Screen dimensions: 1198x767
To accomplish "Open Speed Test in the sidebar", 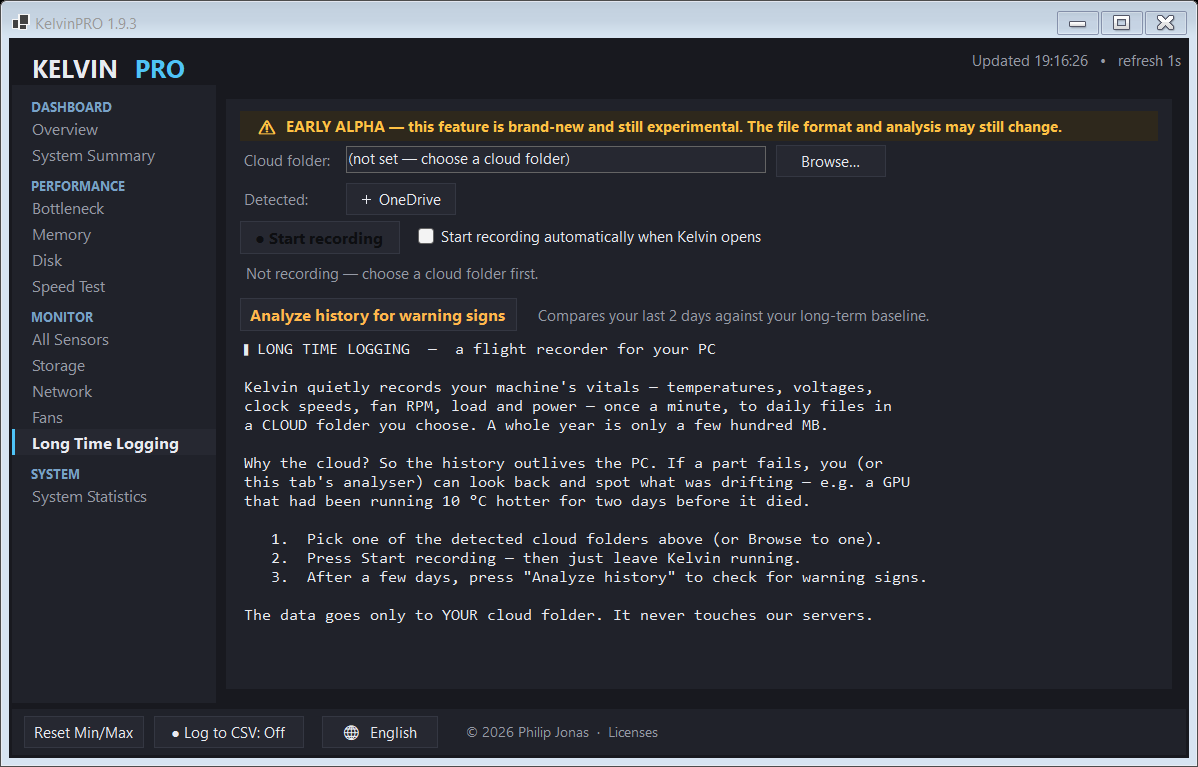I will (x=69, y=286).
